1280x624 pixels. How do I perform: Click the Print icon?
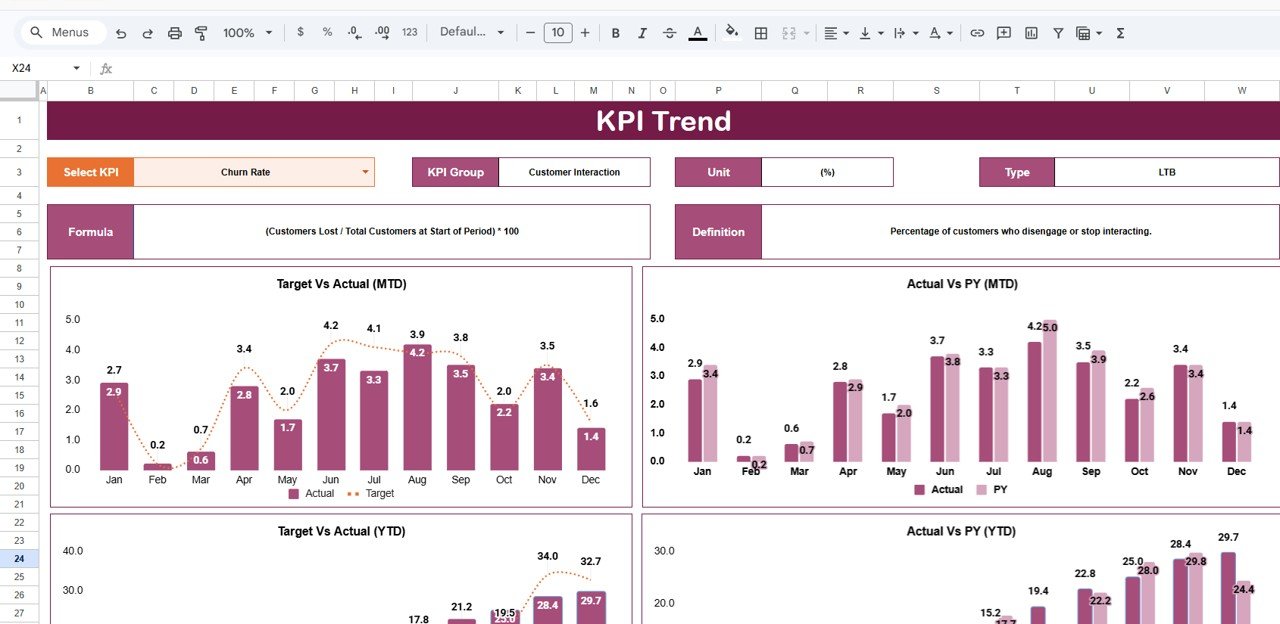(175, 32)
